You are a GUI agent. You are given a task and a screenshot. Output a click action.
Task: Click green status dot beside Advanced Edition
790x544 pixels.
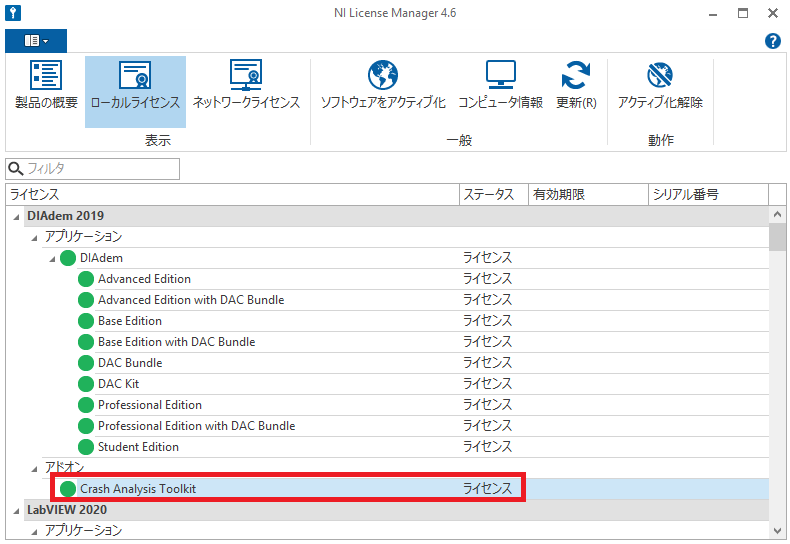click(x=86, y=279)
